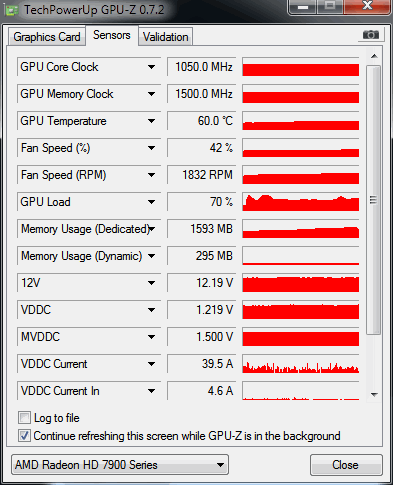The height and width of the screenshot is (485, 393).
Task: Expand the Fan Speed (RPM) dropdown
Action: point(151,175)
